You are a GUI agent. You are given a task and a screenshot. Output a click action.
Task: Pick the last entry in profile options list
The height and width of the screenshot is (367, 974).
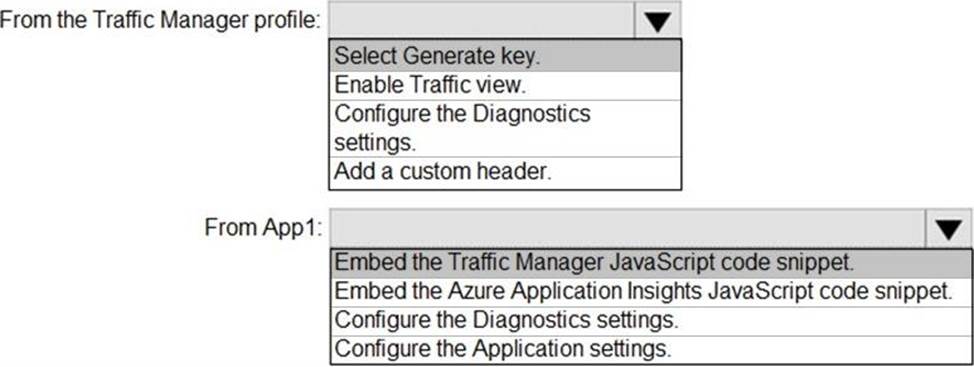point(505,172)
